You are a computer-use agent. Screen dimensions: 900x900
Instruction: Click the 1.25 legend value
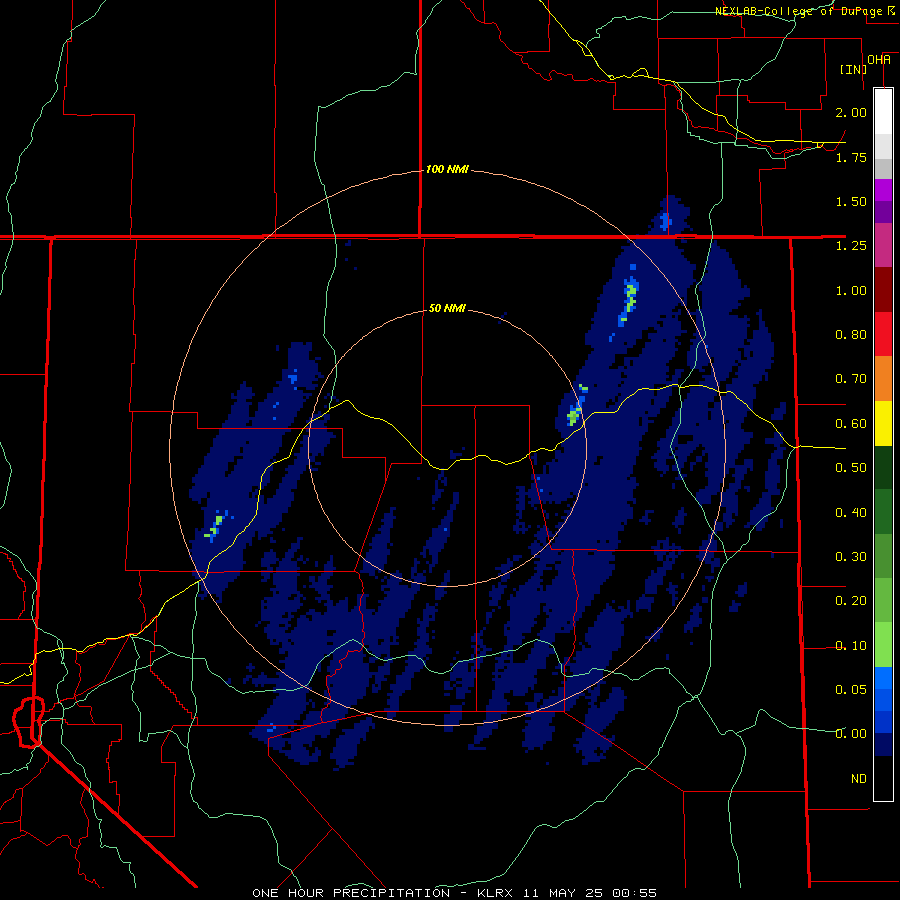(x=851, y=246)
